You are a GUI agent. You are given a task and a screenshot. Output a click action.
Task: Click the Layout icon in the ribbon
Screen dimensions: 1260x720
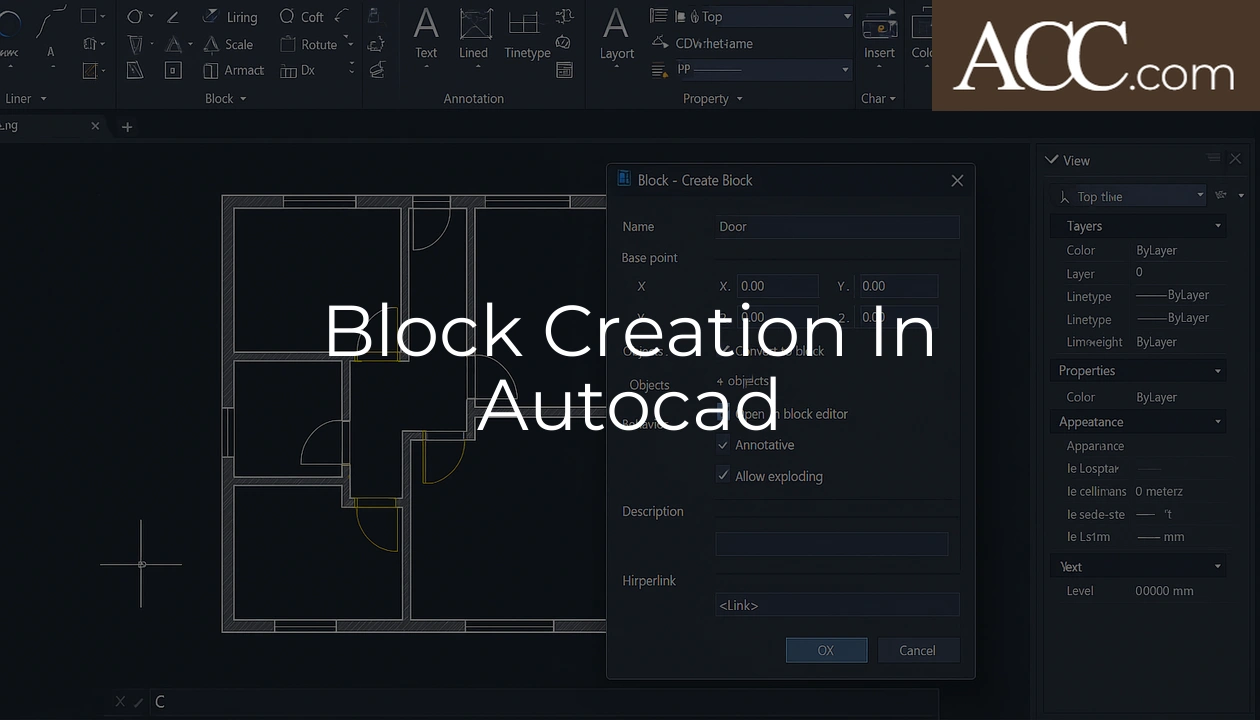(x=616, y=40)
